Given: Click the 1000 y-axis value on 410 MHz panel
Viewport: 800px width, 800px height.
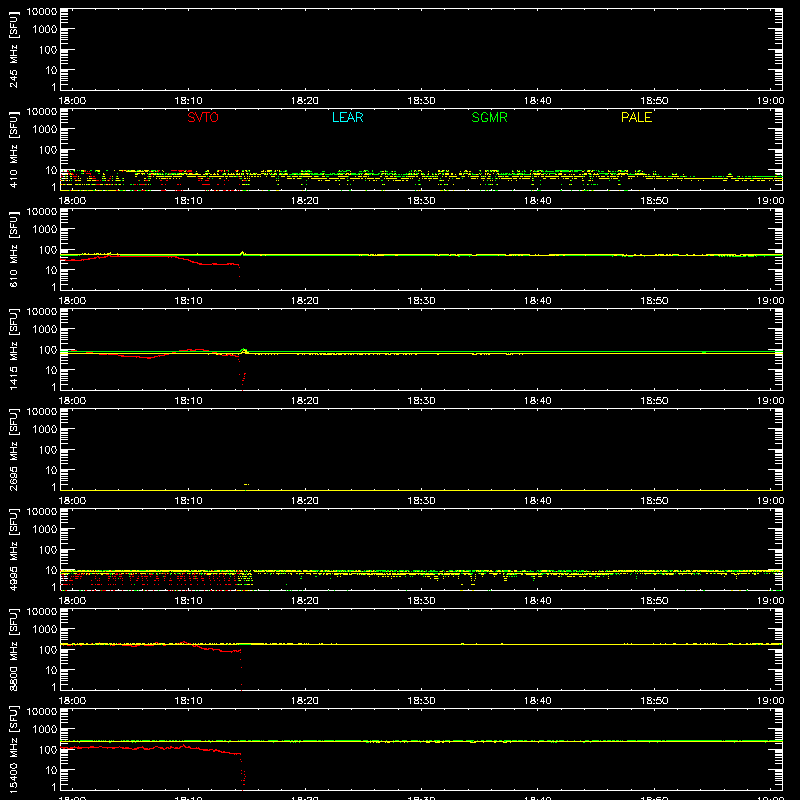Looking at the screenshot, I should click(x=45, y=130).
